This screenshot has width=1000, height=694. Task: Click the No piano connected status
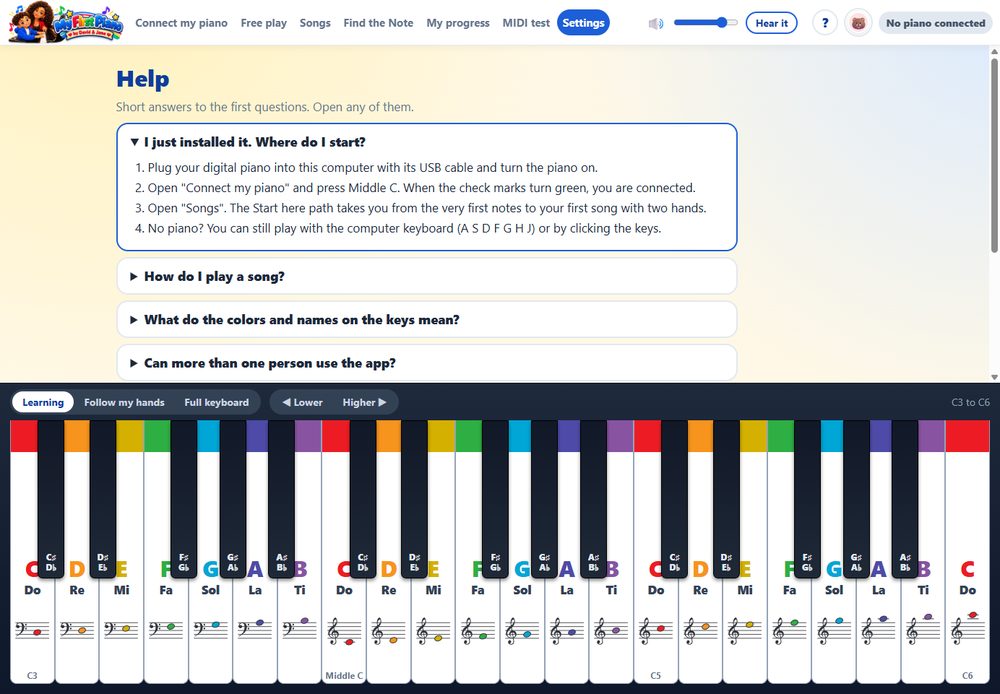(x=936, y=23)
